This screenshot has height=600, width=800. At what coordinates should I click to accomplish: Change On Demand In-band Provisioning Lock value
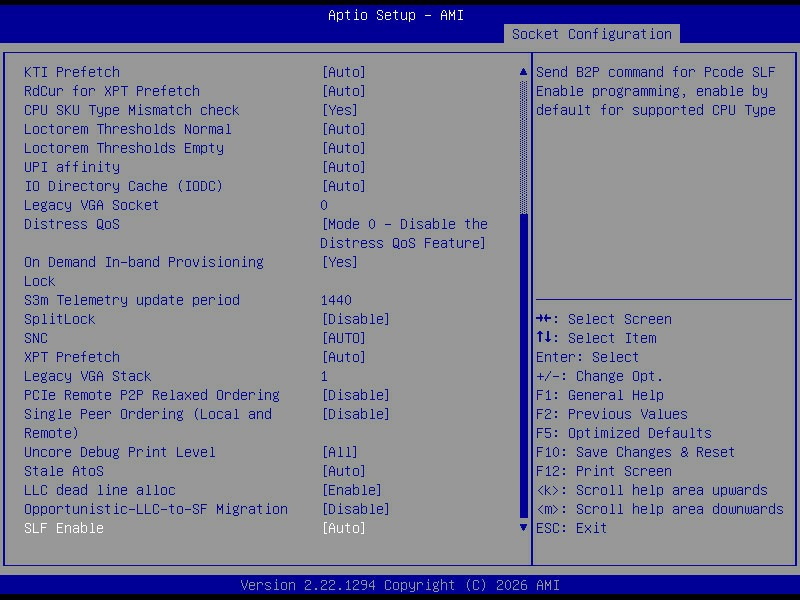tap(339, 262)
